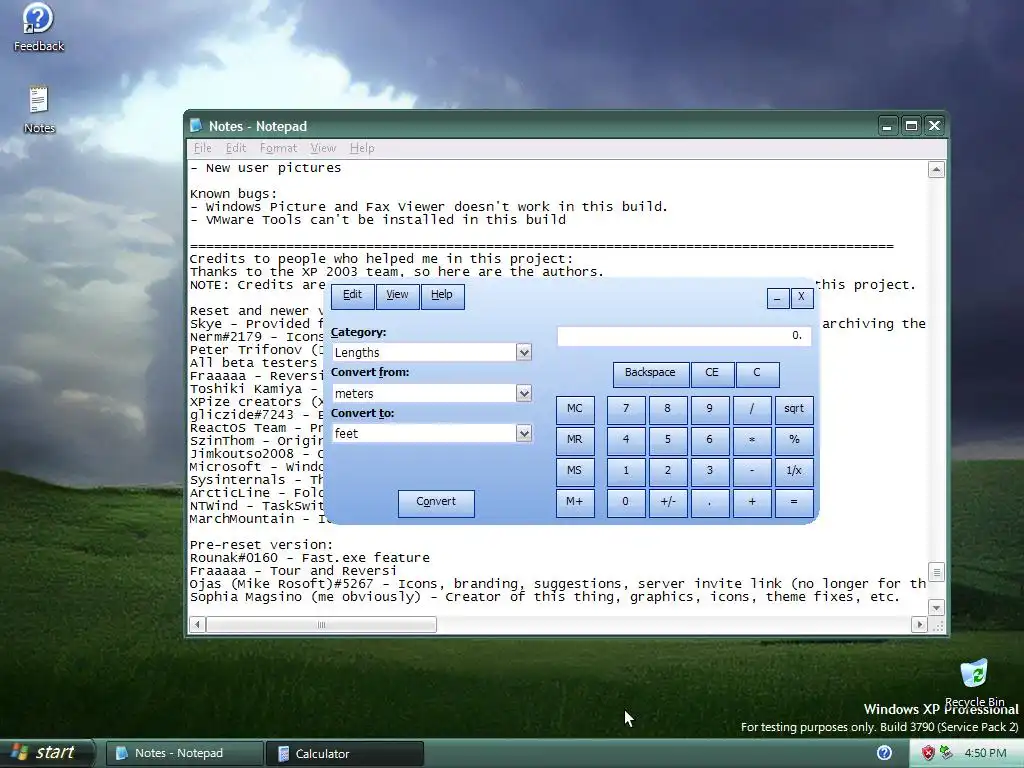This screenshot has height=768, width=1024.
Task: Click the Convert button
Action: (x=436, y=503)
